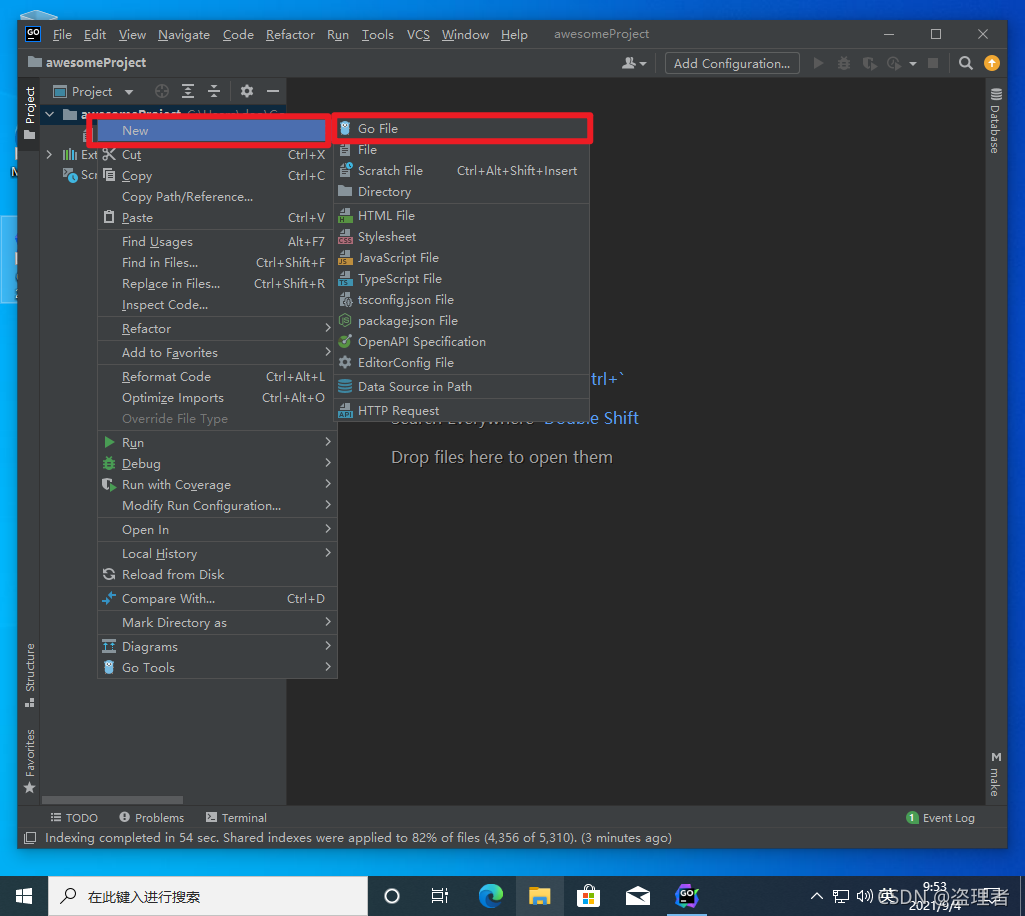Viewport: 1025px width, 916px height.
Task: Click Add Configuration... button
Action: (x=731, y=63)
